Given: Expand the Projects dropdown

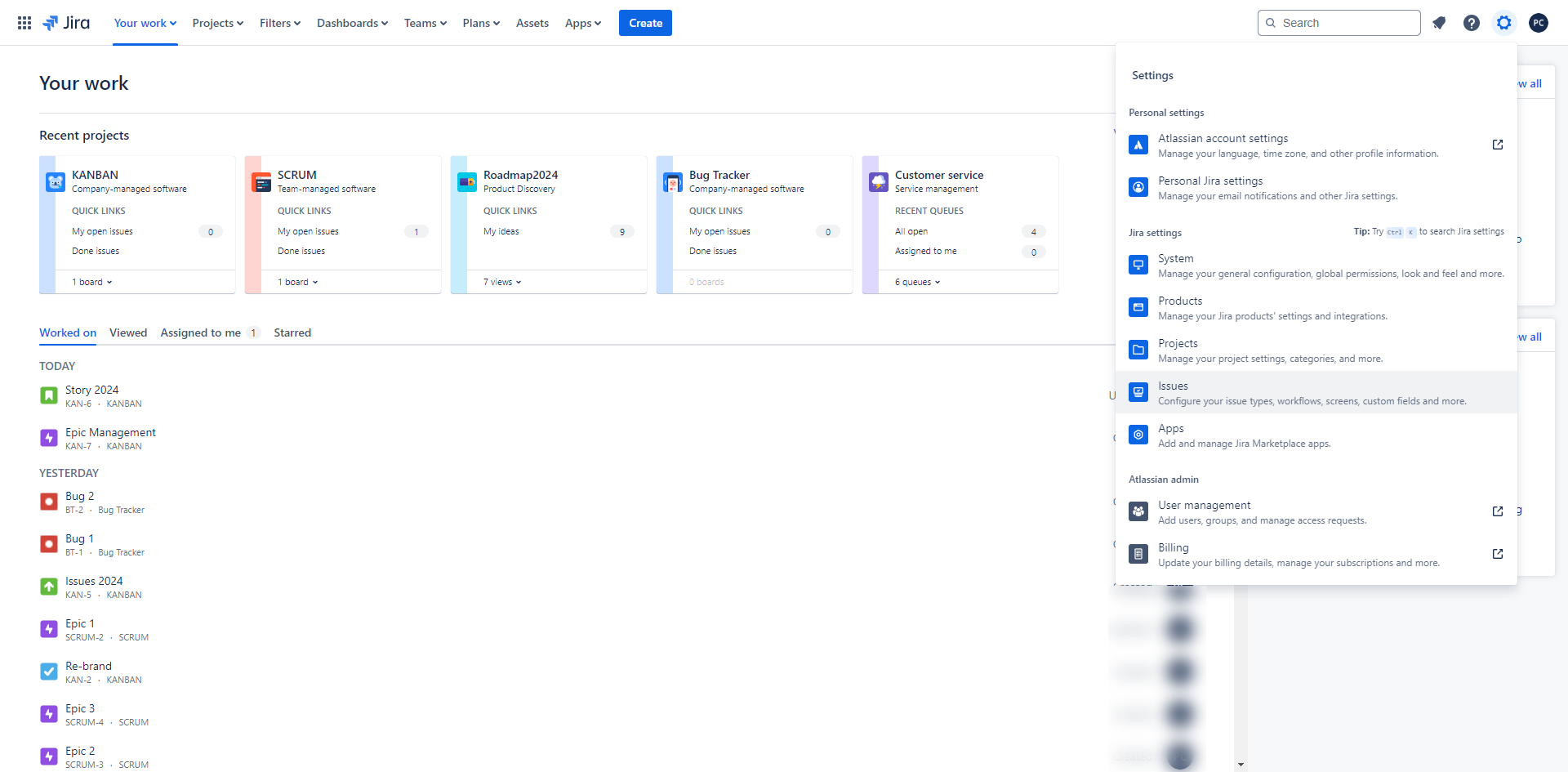Looking at the screenshot, I should point(218,23).
